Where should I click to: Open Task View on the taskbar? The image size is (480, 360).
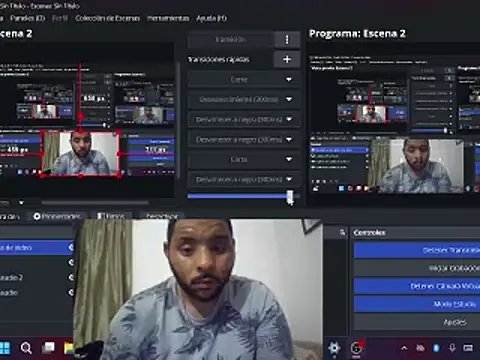point(48,348)
